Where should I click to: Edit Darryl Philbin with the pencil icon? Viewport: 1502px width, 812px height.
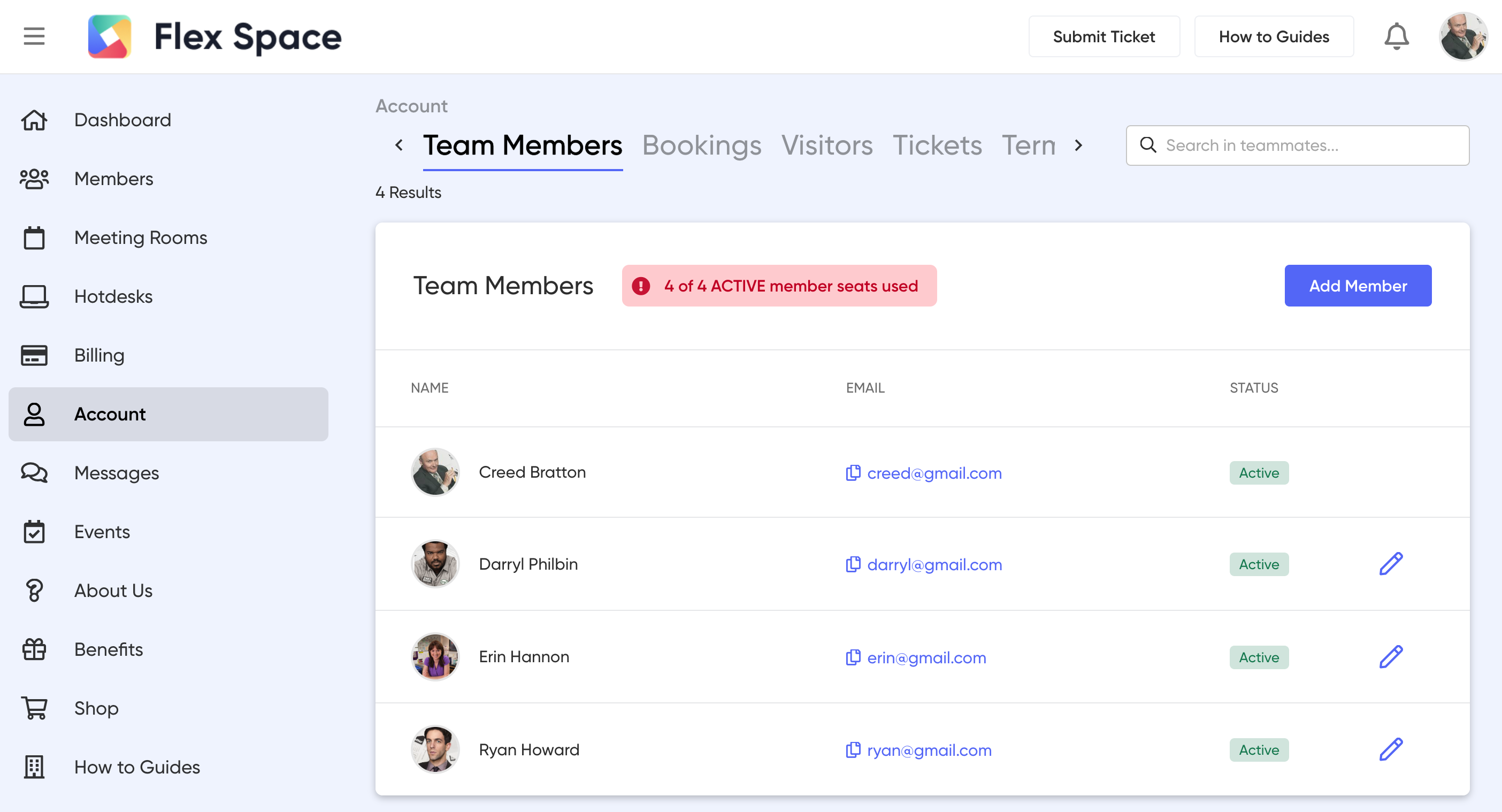[1391, 564]
